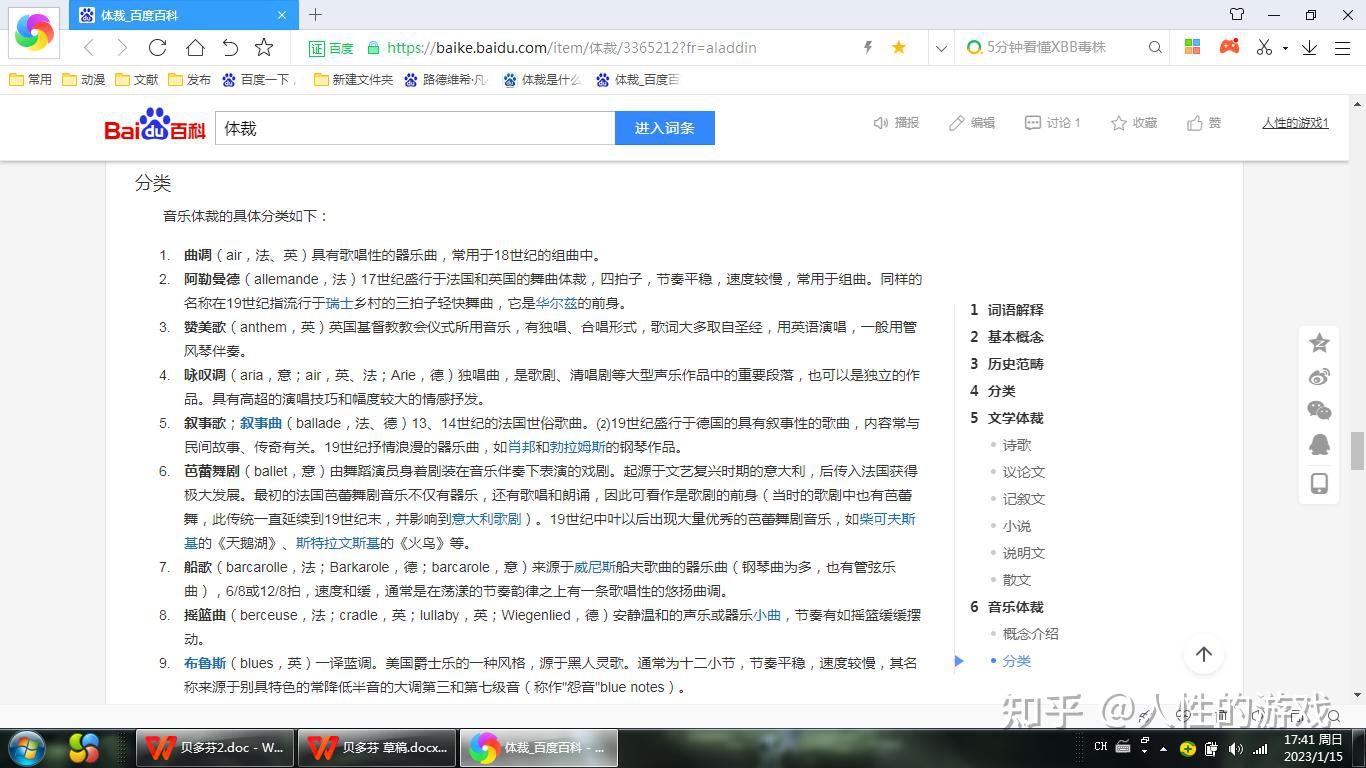1366x768 pixels.
Task: Open the 瑞士 link
Action: click(x=339, y=303)
